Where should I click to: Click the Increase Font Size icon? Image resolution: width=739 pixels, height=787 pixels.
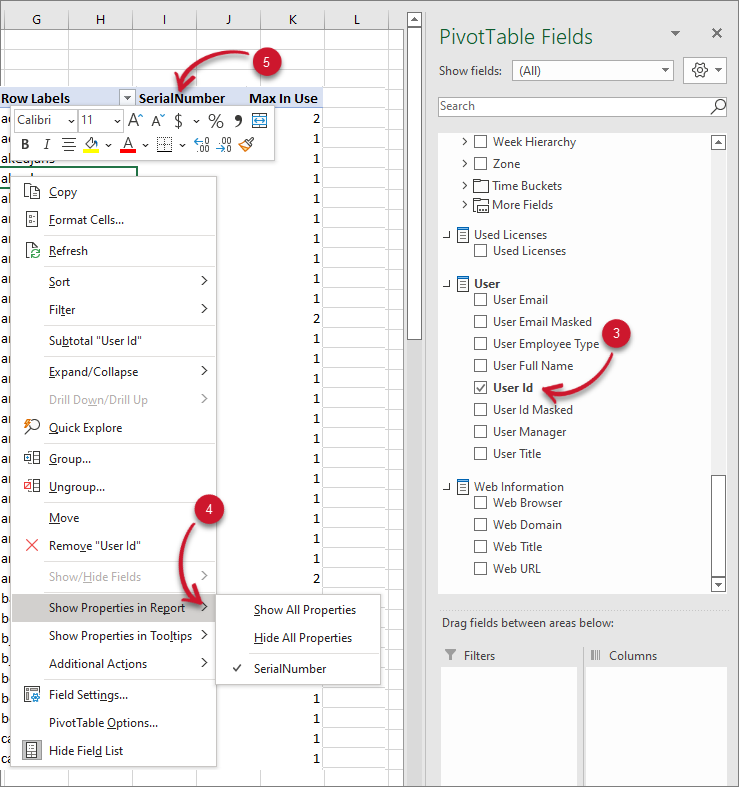click(x=135, y=121)
